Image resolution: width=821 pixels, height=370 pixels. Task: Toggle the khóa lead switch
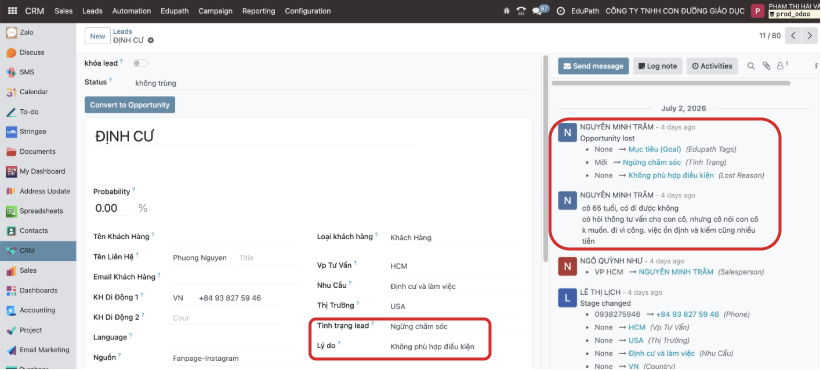pos(140,63)
